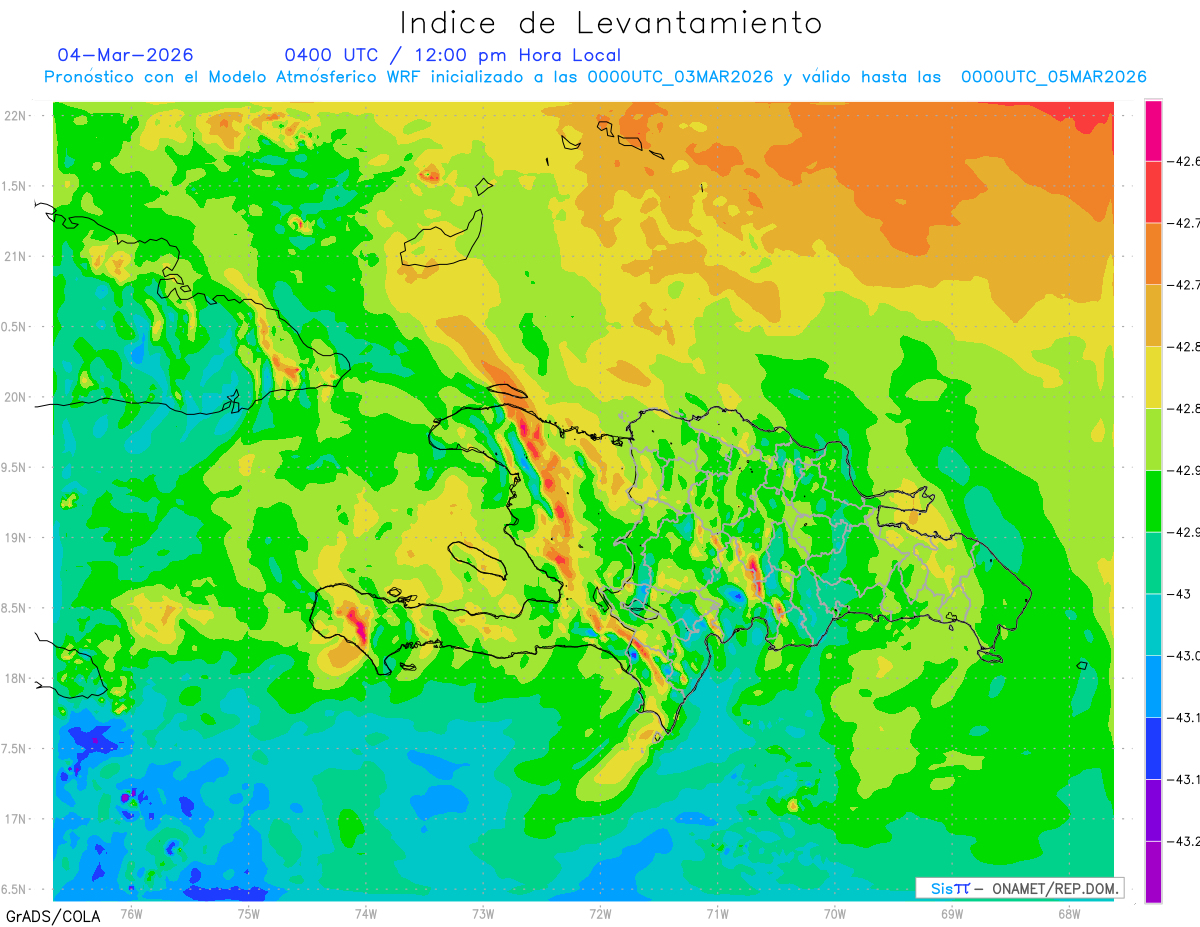Click the "73W" longitude label
This screenshot has width=1200, height=927.
click(x=483, y=914)
